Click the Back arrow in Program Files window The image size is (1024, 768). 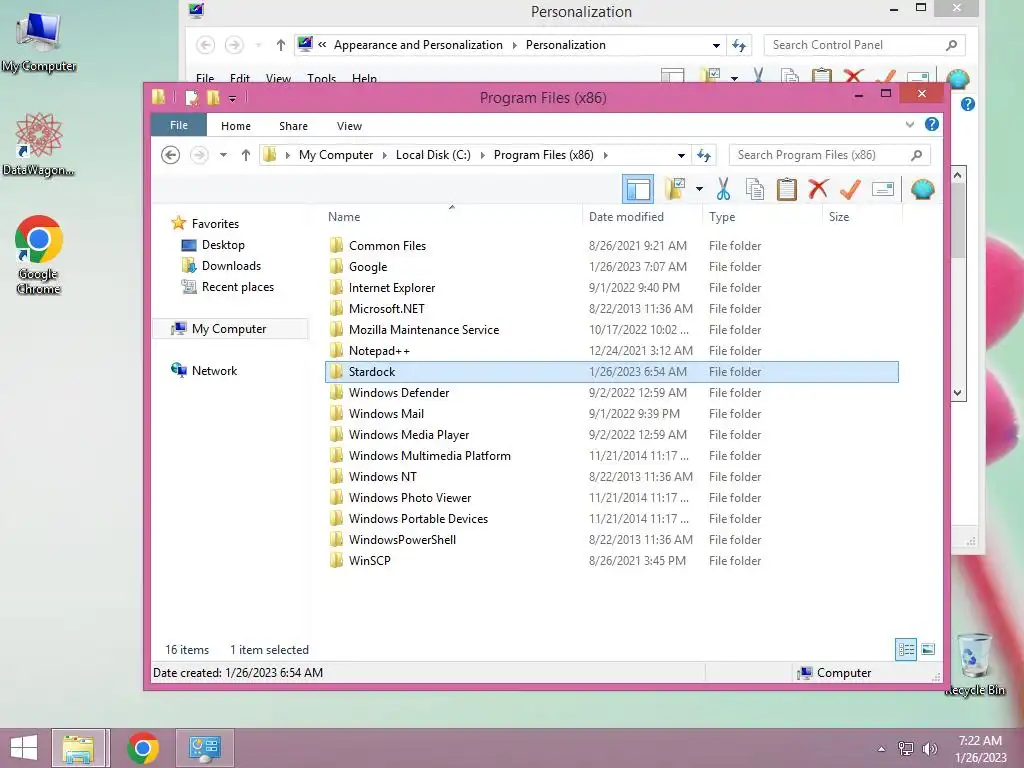(x=170, y=155)
